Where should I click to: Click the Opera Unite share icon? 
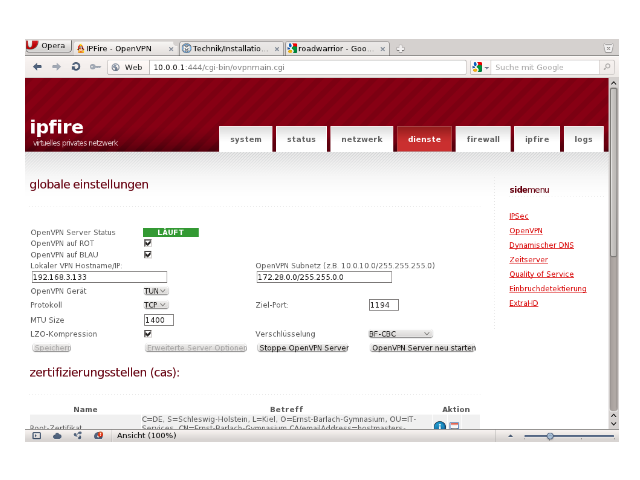pos(78,436)
